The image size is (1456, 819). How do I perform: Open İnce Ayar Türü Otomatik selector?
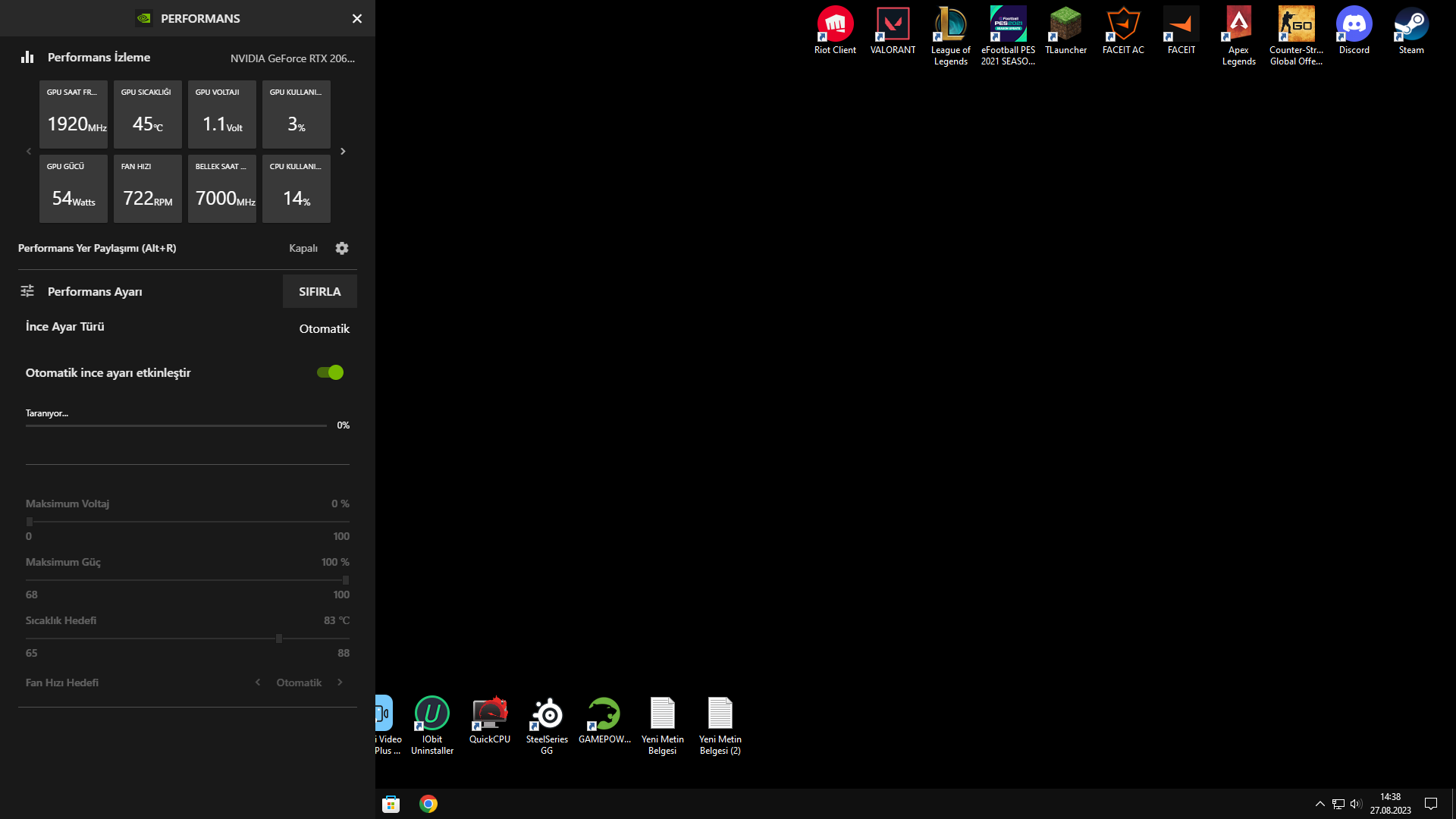324,329
